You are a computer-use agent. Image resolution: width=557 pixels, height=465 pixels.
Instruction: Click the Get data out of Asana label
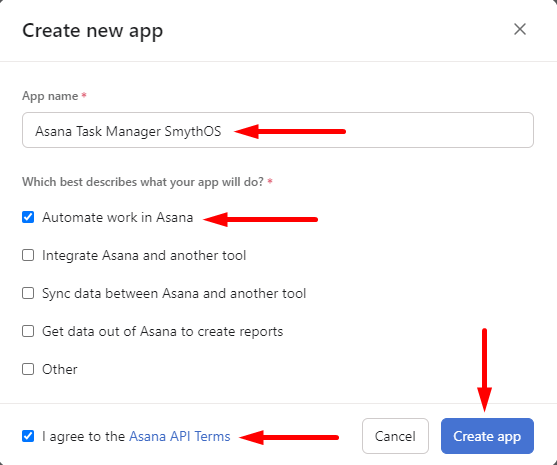[x=162, y=331]
